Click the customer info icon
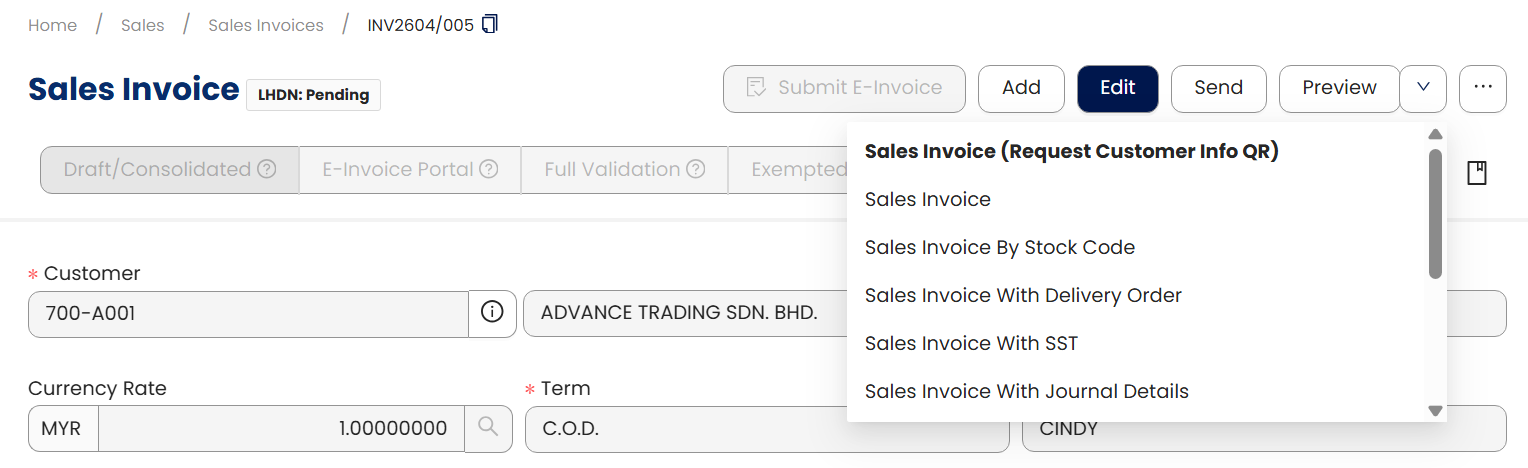The height and width of the screenshot is (468, 1528). click(492, 313)
